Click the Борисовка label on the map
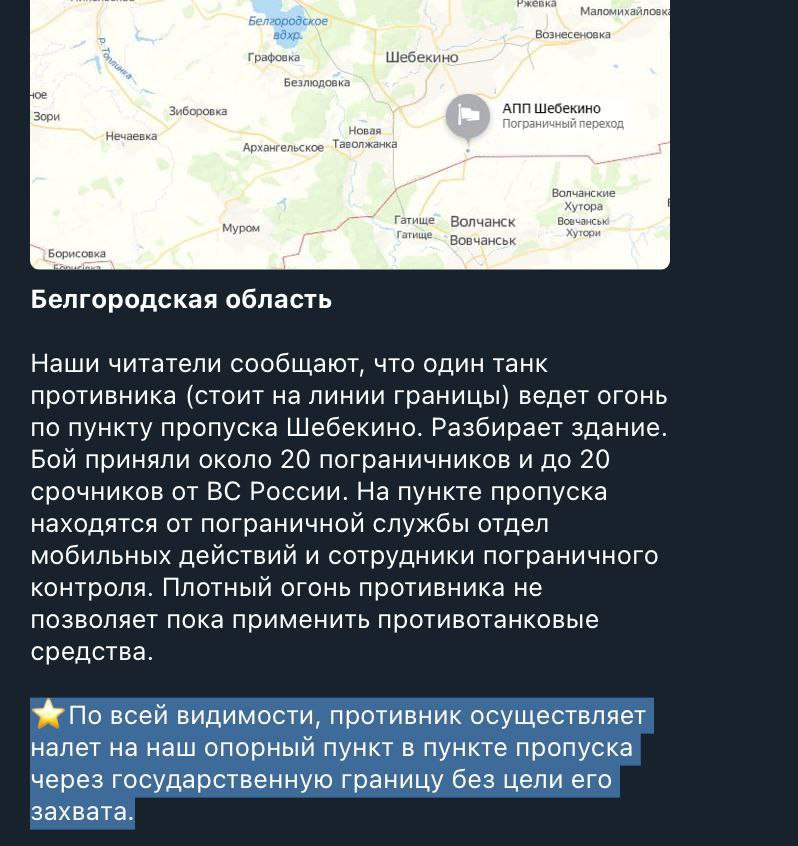Screen dimensions: 798x846 [x=77, y=254]
